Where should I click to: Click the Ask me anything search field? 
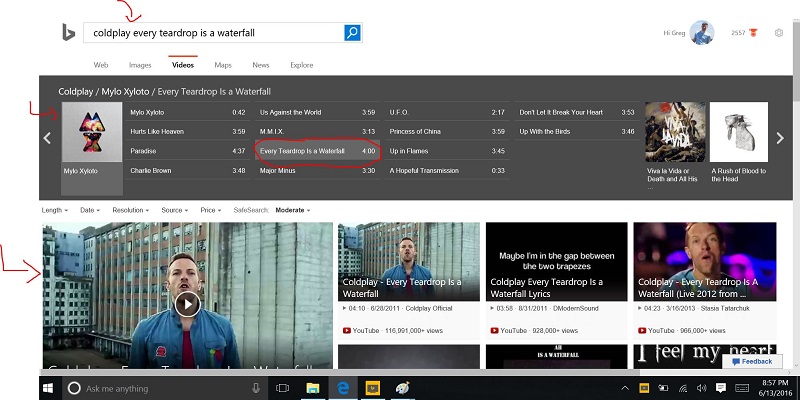click(166, 388)
